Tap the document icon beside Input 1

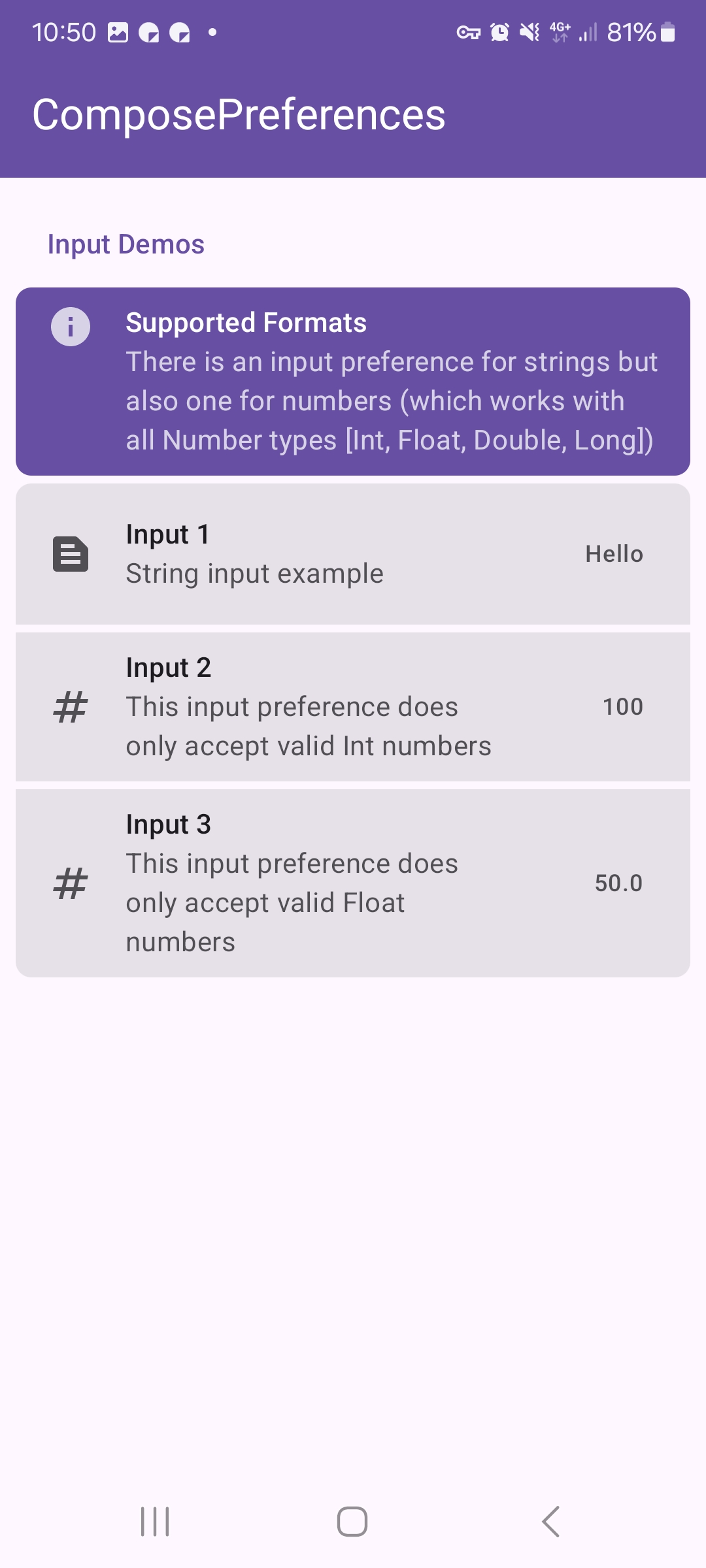point(71,554)
